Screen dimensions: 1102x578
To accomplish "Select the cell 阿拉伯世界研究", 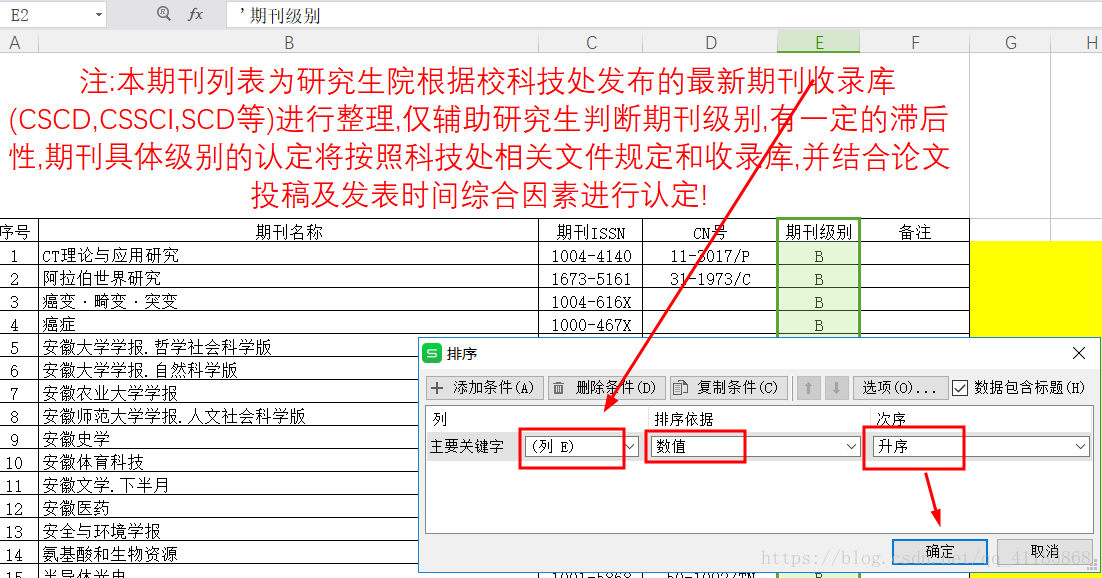I will click(289, 278).
